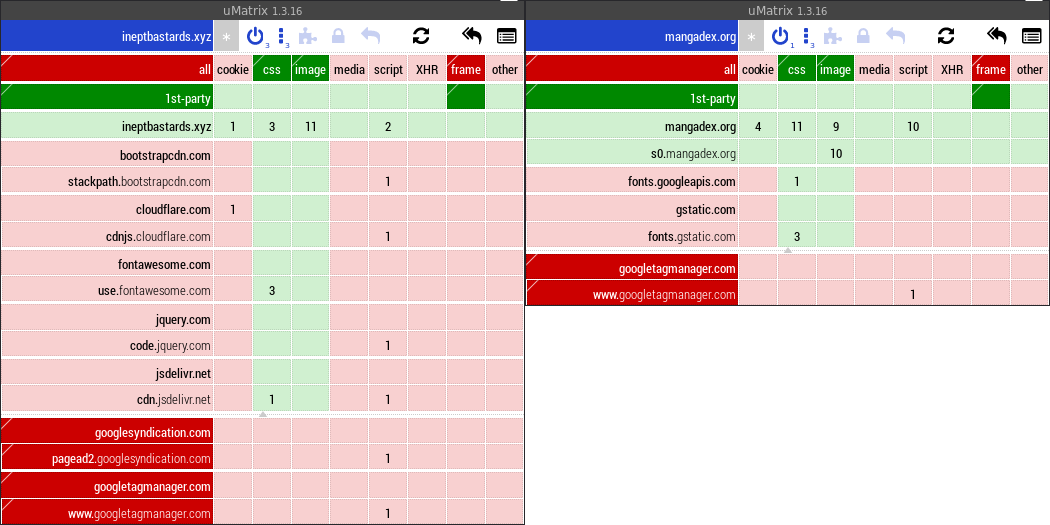Viewport: 1050px width, 525px height.
Task: Click the ineptbastards.xyz image cell showing 11
Action: pos(311,127)
